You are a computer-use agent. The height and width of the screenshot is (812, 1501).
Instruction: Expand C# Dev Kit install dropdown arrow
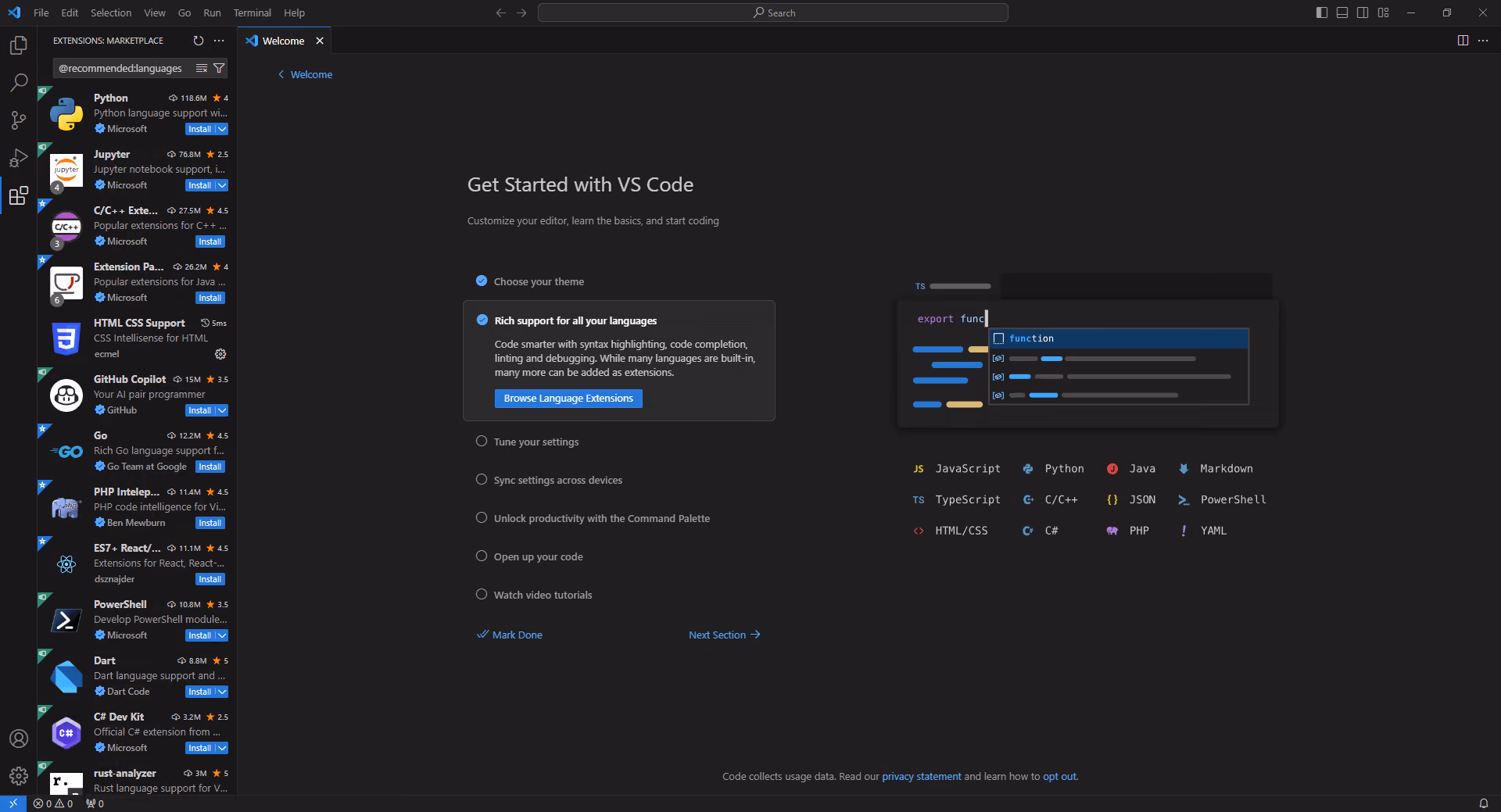222,748
